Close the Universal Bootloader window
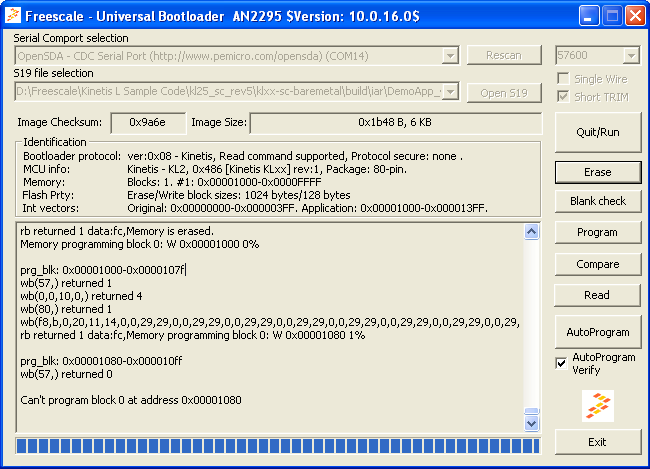Viewport: 650px width, 469px height. click(635, 16)
